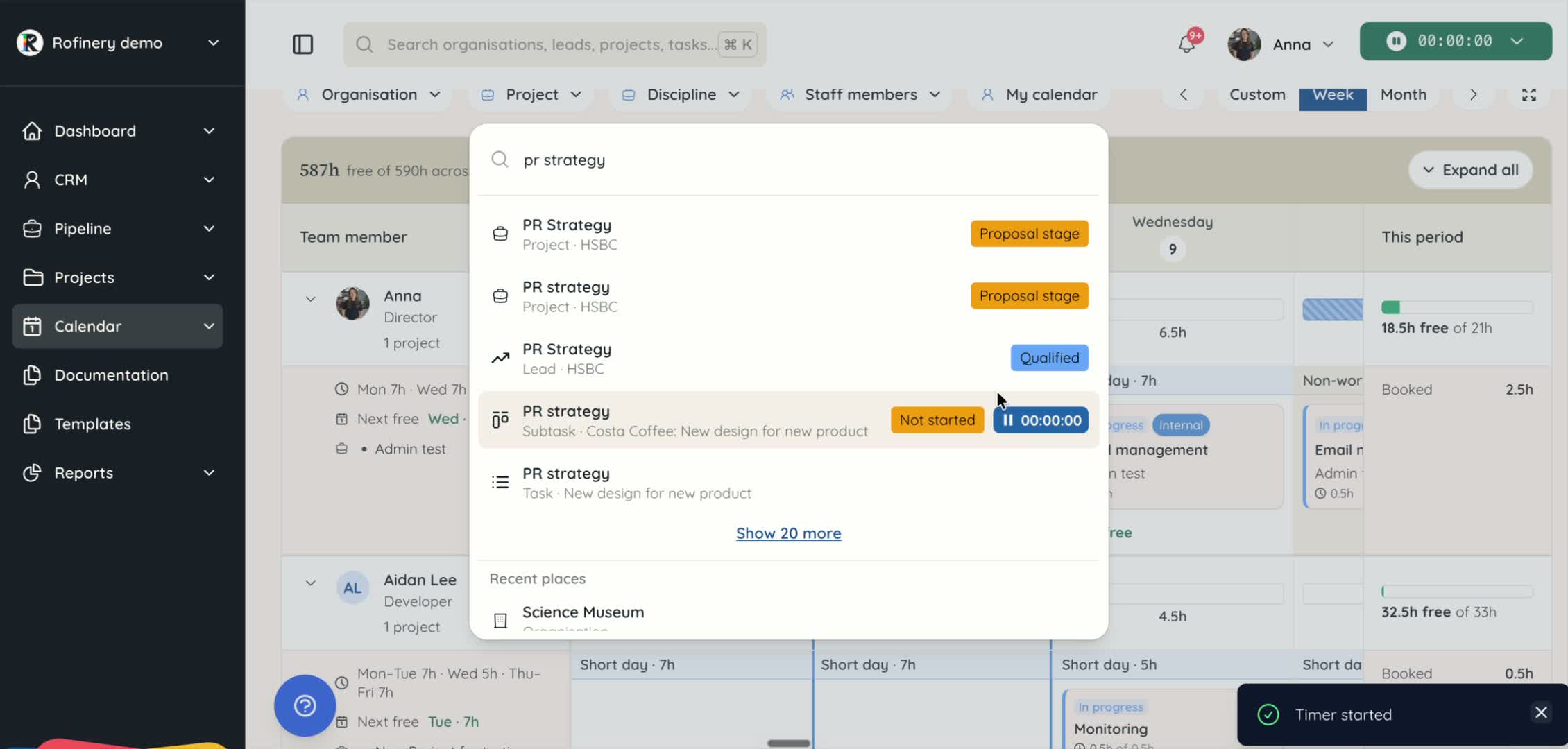Click the search magnifier in results popup
The height and width of the screenshot is (749, 1568).
click(500, 160)
